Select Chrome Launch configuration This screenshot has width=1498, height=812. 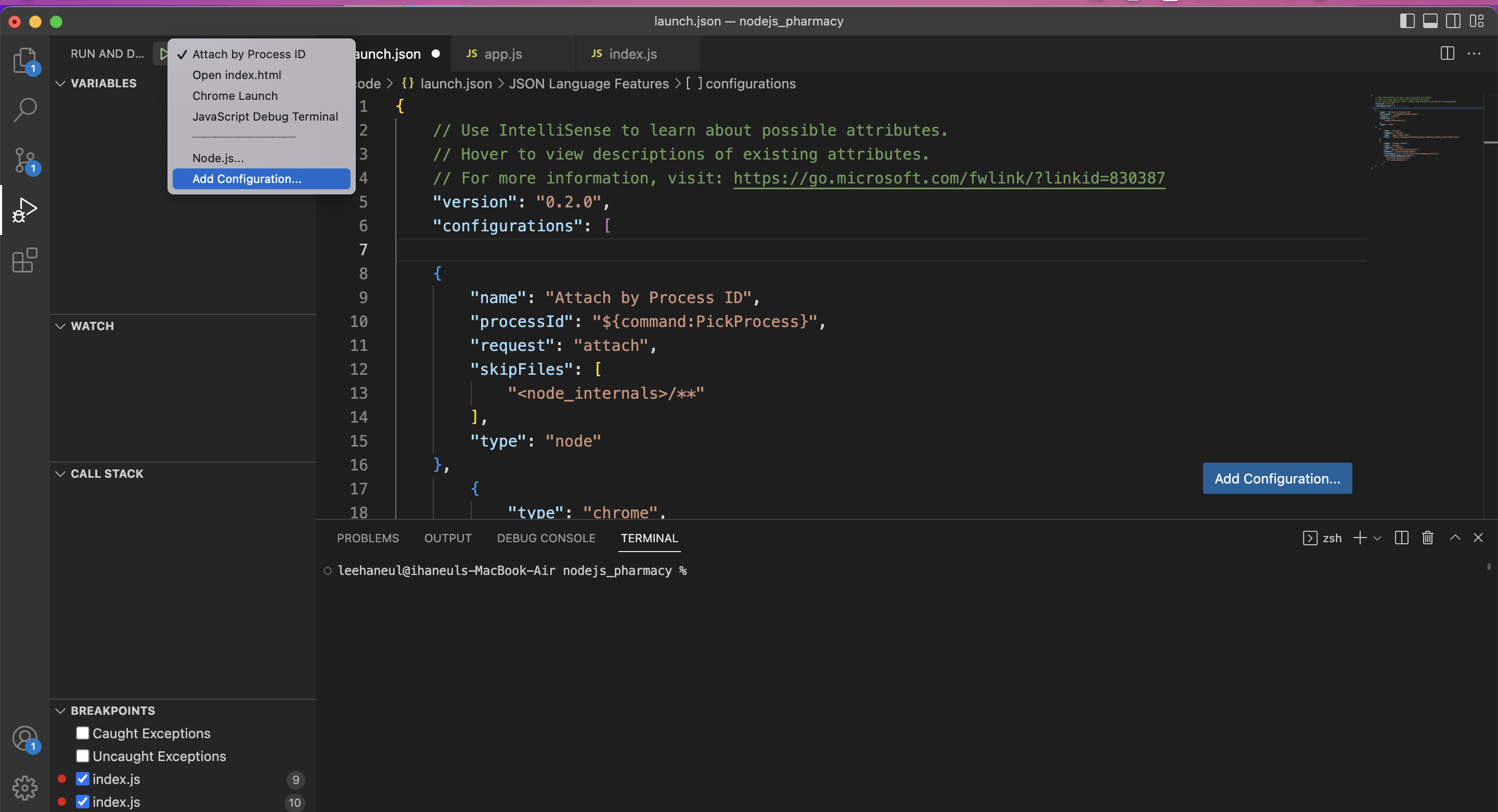(x=261, y=96)
